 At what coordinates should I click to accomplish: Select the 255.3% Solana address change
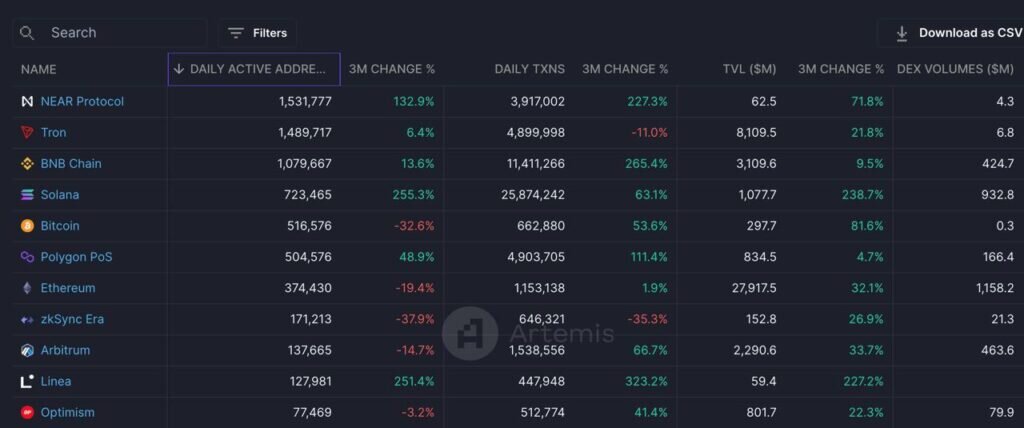pyautogui.click(x=413, y=195)
